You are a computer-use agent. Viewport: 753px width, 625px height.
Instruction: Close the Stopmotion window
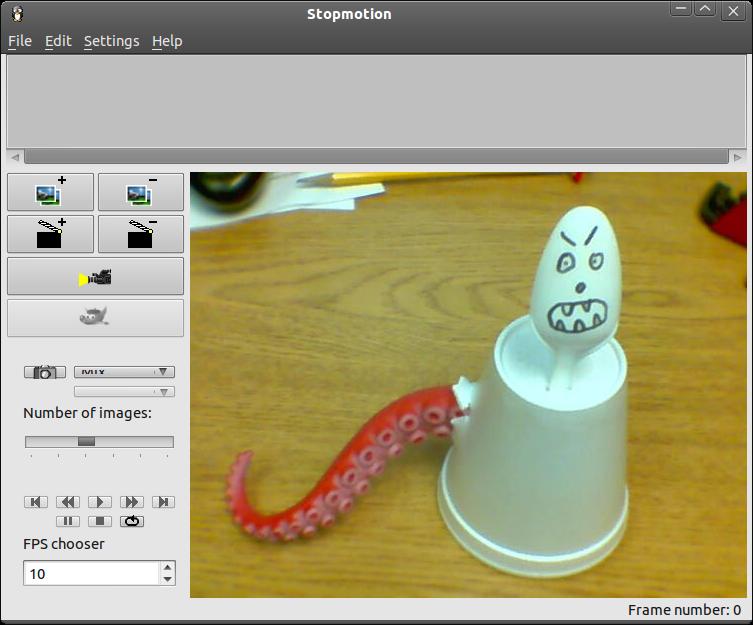[x=733, y=11]
